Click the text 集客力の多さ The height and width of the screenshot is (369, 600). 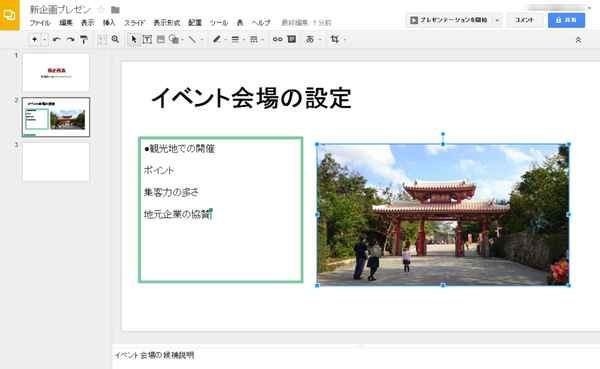click(171, 192)
